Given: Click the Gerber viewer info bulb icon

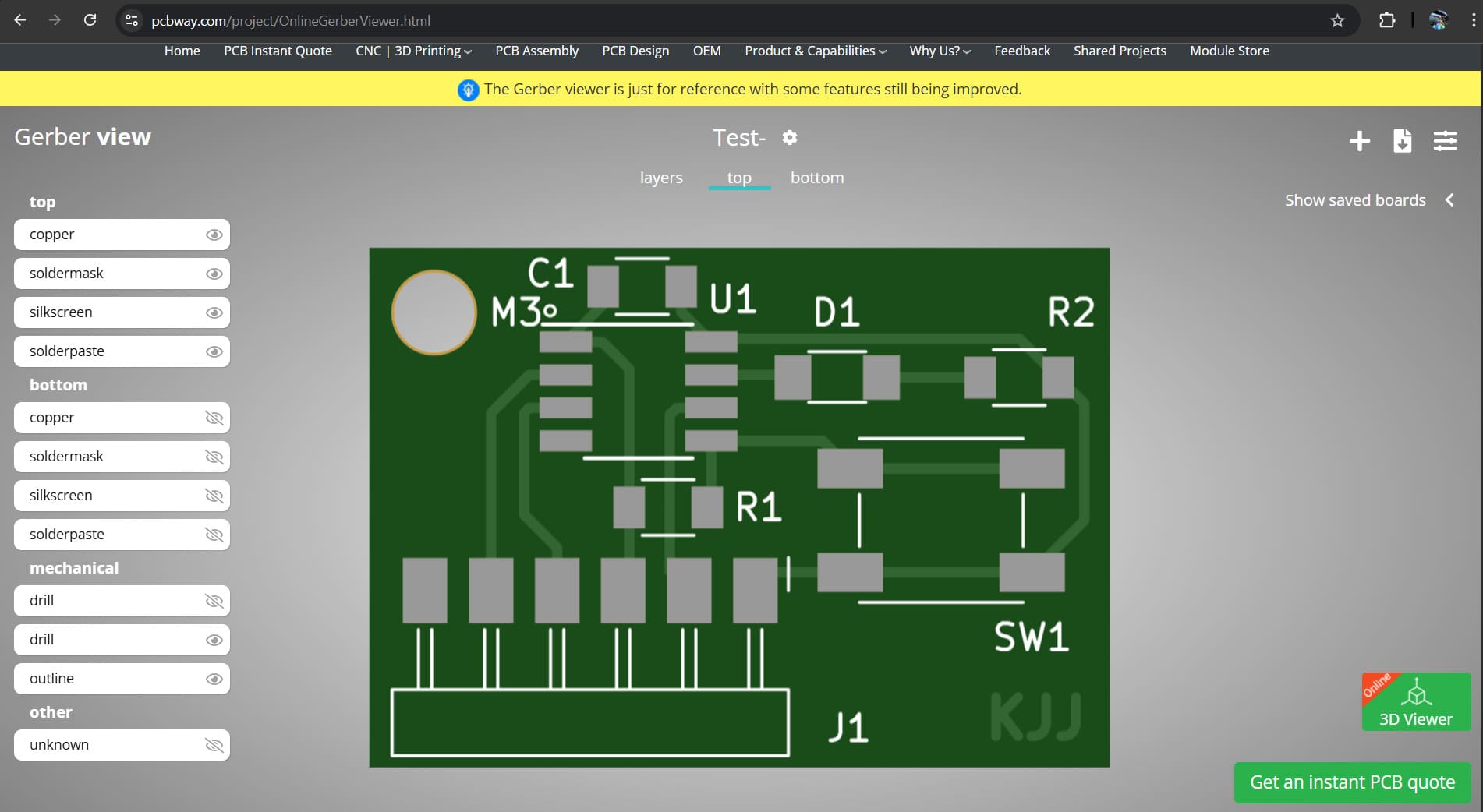Looking at the screenshot, I should click(468, 89).
